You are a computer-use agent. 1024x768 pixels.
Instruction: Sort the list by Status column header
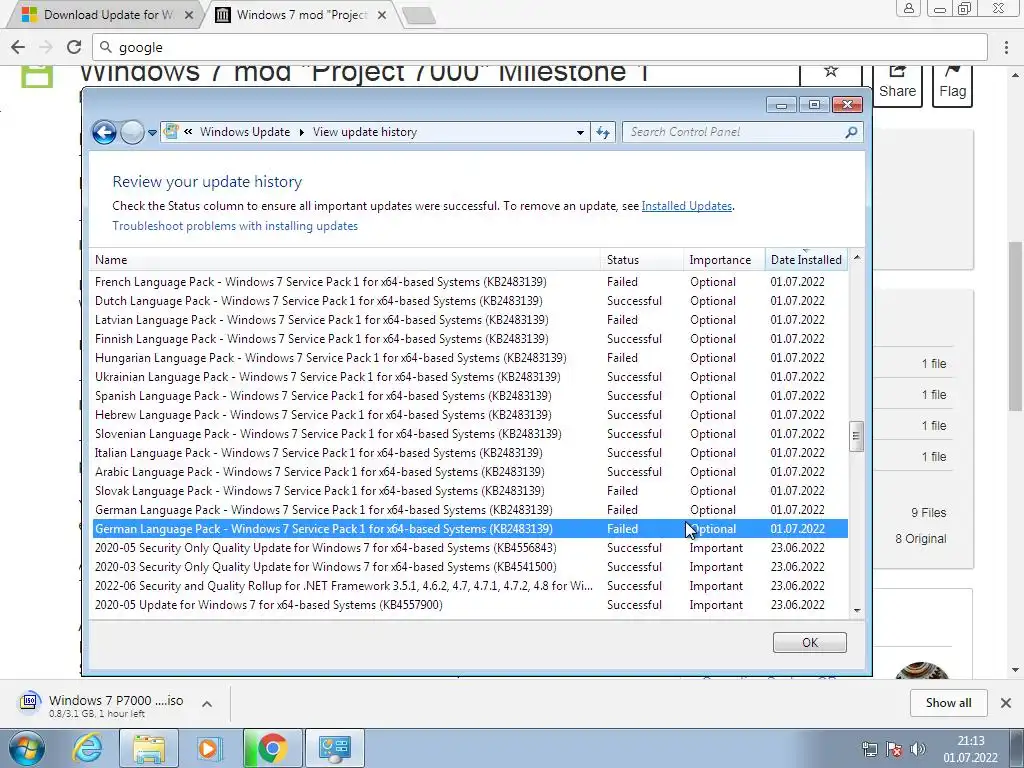[x=642, y=260]
